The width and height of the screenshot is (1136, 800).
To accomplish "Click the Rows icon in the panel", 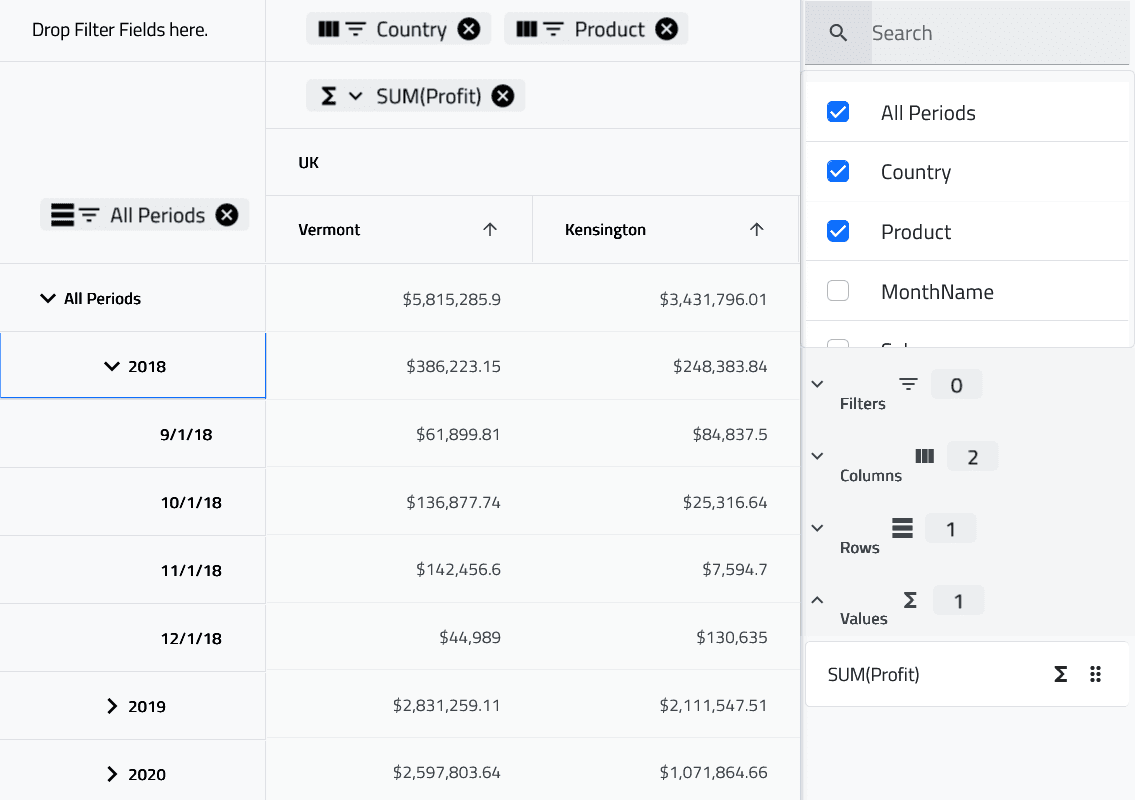I will click(902, 528).
